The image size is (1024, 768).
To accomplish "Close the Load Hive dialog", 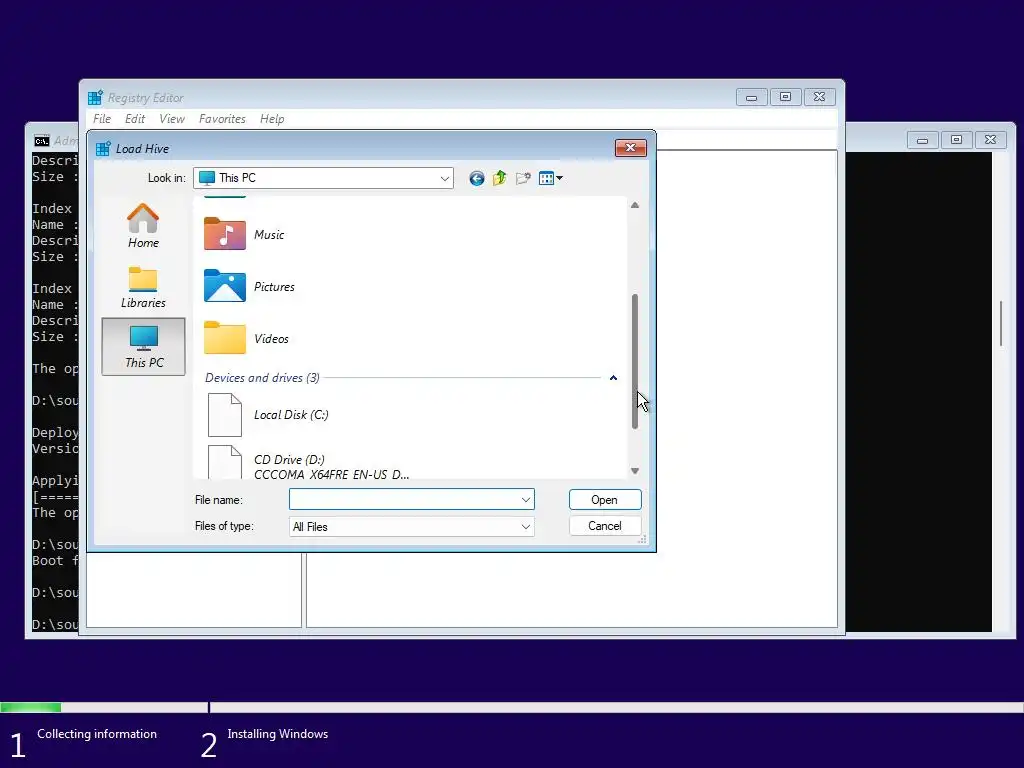I will click(630, 148).
